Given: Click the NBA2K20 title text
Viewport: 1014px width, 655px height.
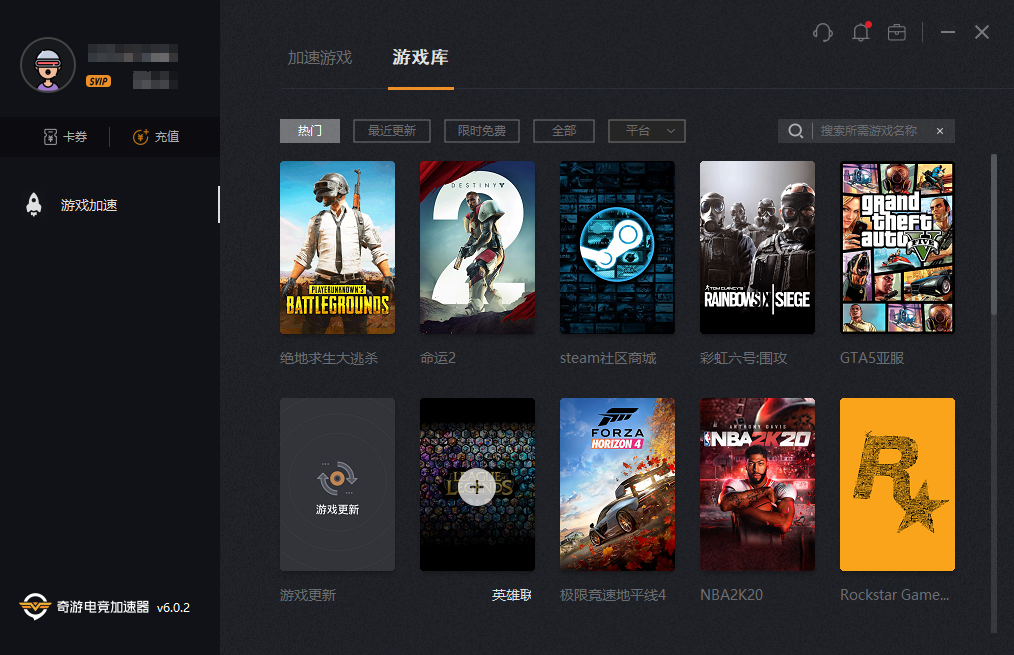Looking at the screenshot, I should coord(731,595).
